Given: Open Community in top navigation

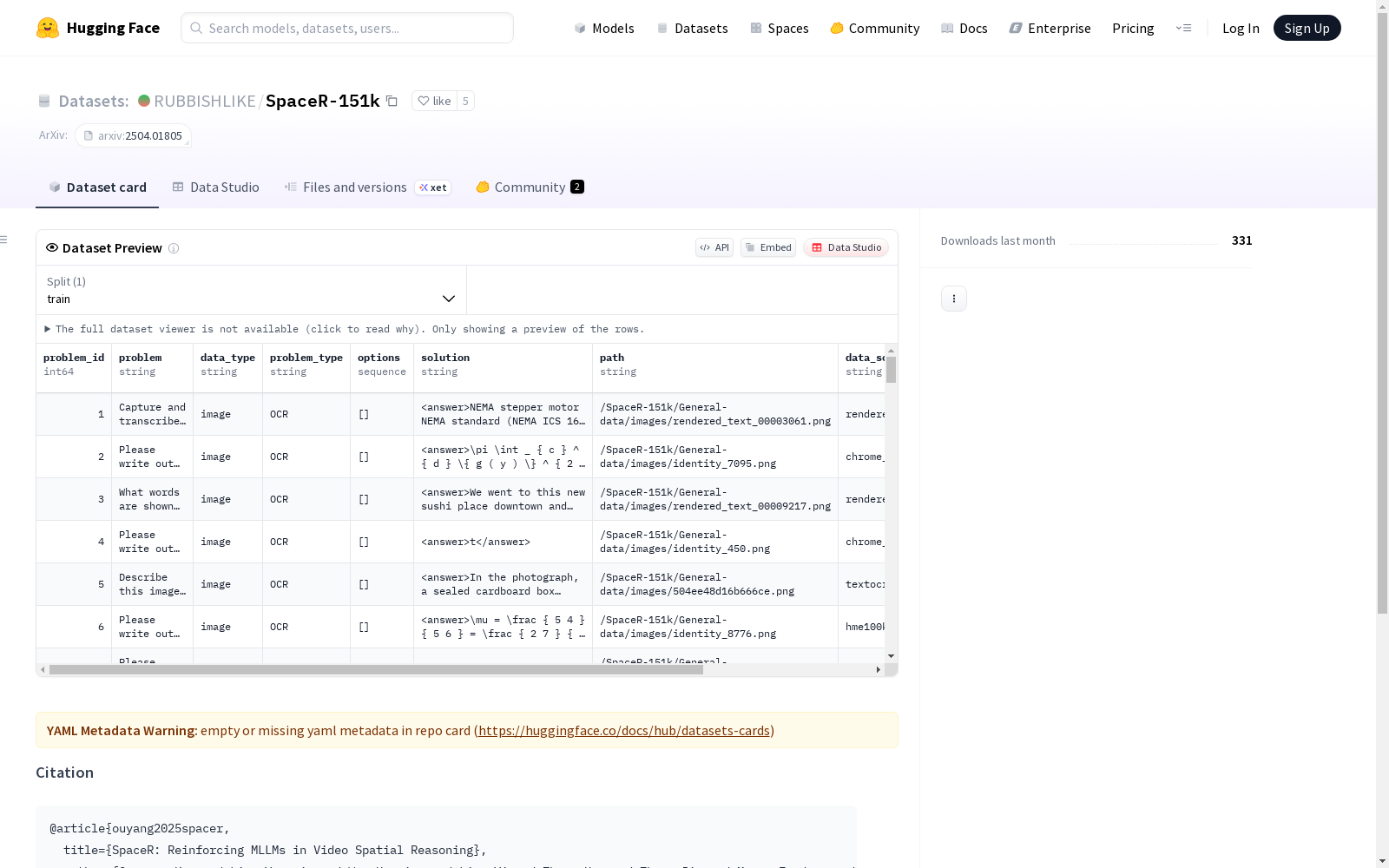Looking at the screenshot, I should [874, 28].
